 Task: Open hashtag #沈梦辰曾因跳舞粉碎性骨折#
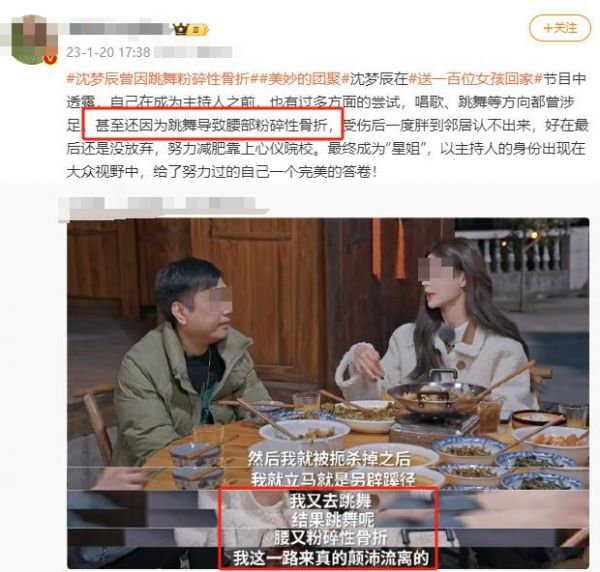[158, 79]
